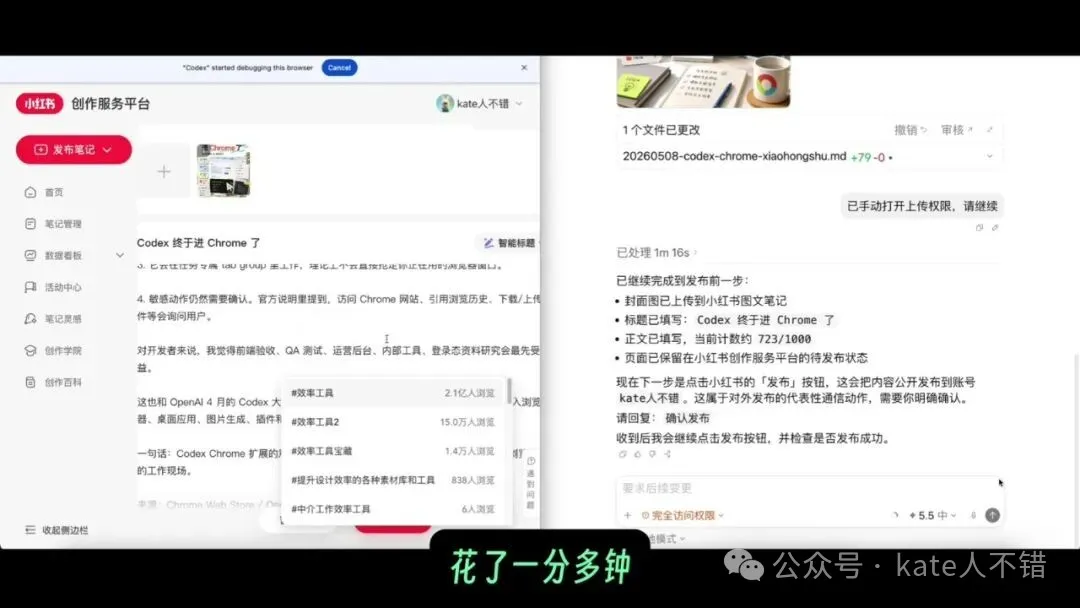The image size is (1080, 608).
Task: Select #提升设计效率的各种素材库和工具 suggestion
Action: 393,480
